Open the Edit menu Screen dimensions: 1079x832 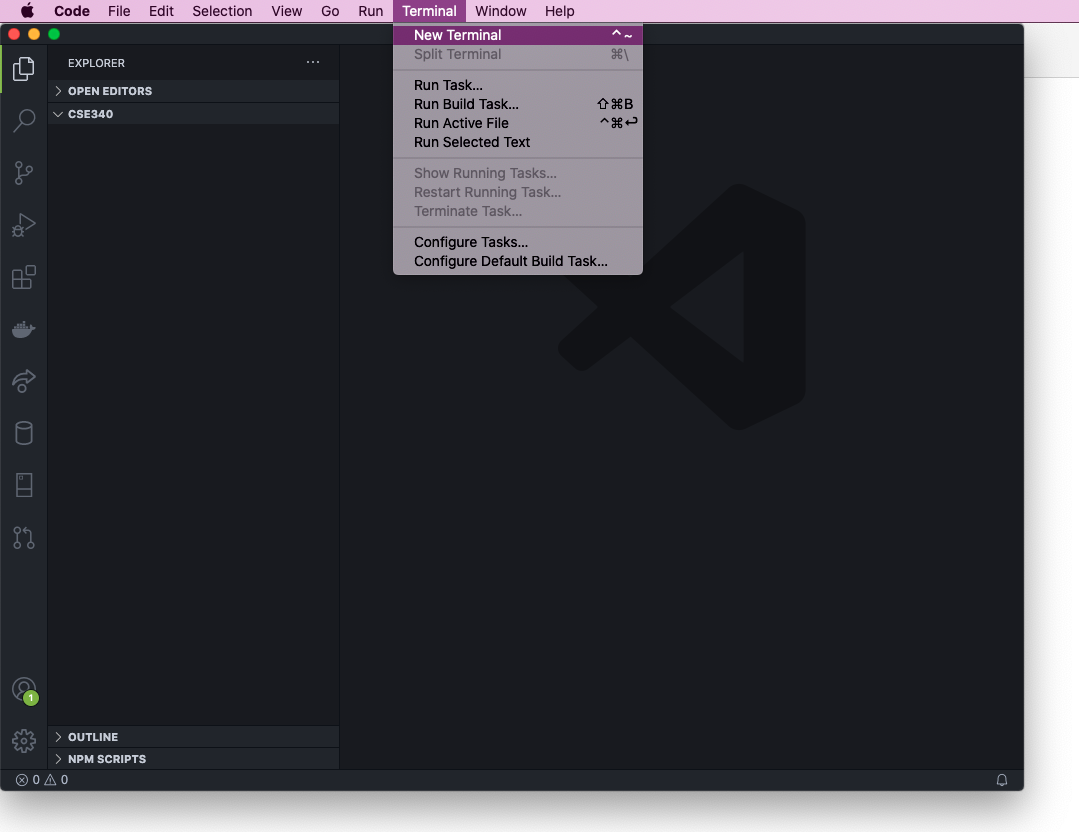(x=161, y=11)
